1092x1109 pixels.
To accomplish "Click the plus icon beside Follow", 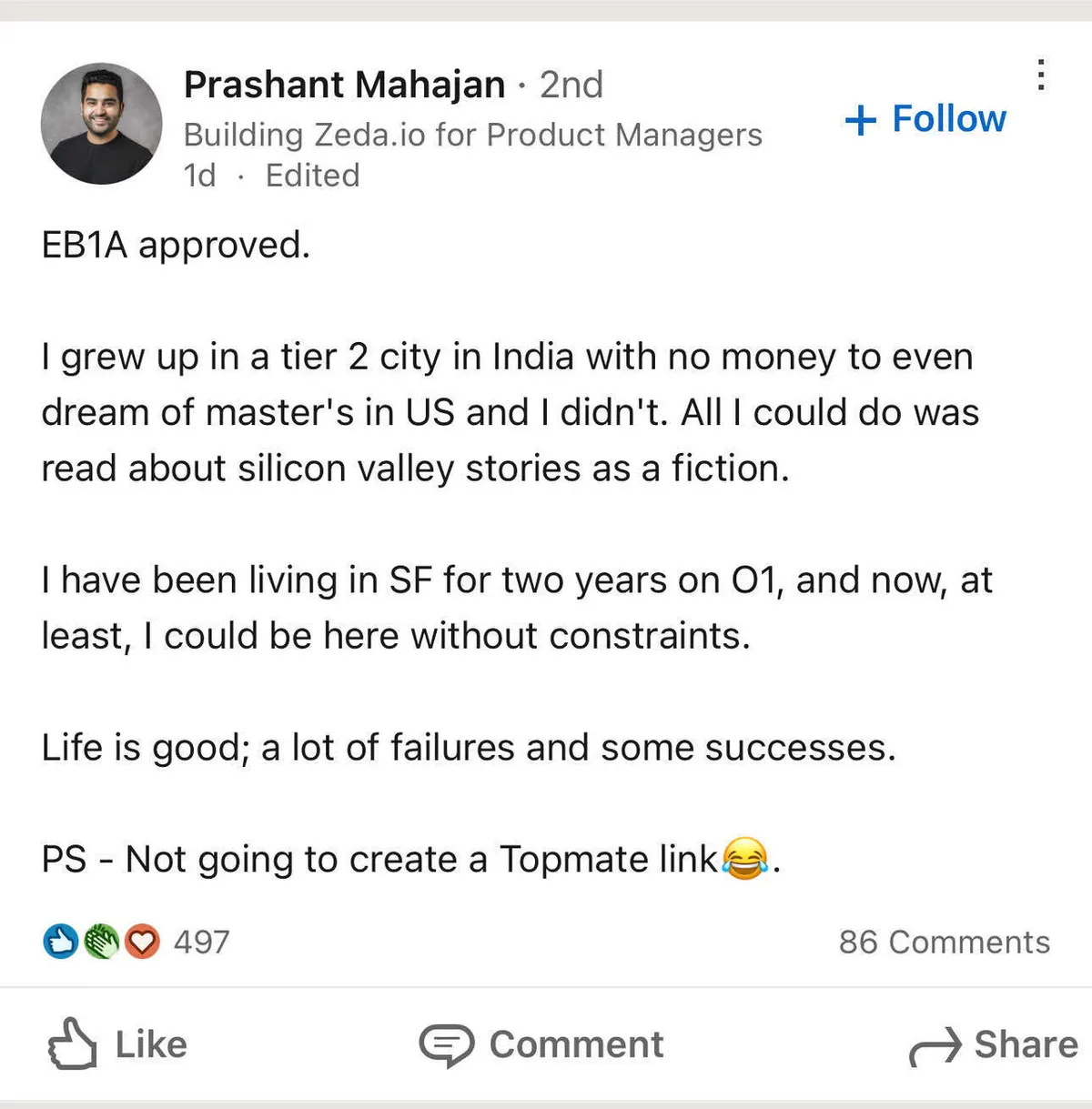I will tap(860, 120).
